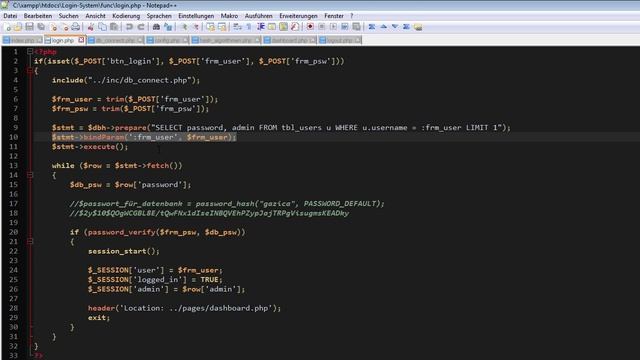
Task: Switch to the dashboard.php tab
Action: click(289, 40)
